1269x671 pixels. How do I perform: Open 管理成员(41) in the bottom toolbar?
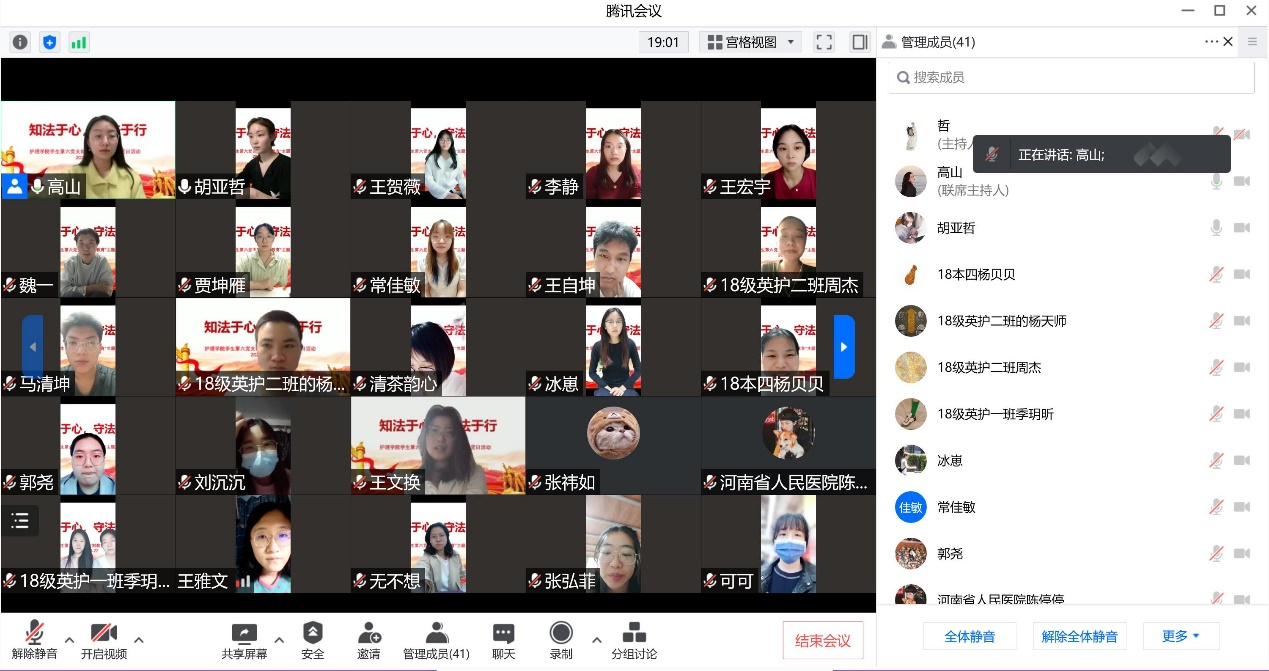[x=436, y=641]
